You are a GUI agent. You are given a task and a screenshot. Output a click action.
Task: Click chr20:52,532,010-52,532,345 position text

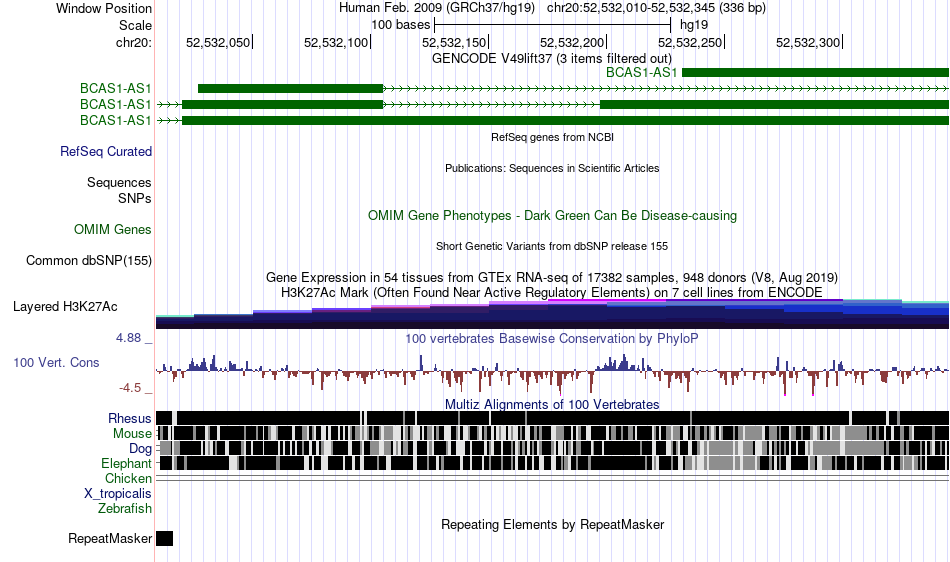point(656,8)
